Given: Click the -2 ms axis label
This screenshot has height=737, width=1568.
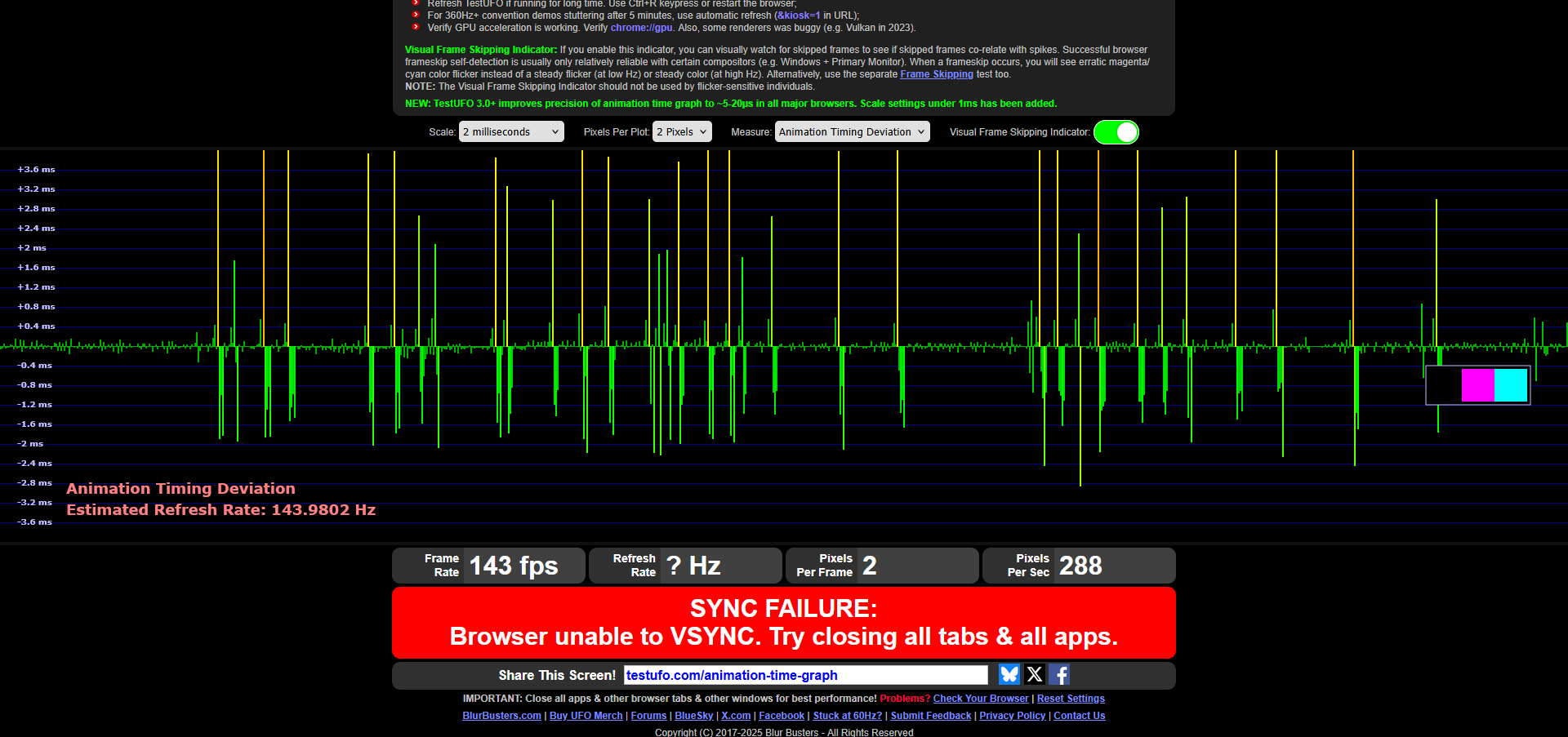Looking at the screenshot, I should tap(30, 444).
